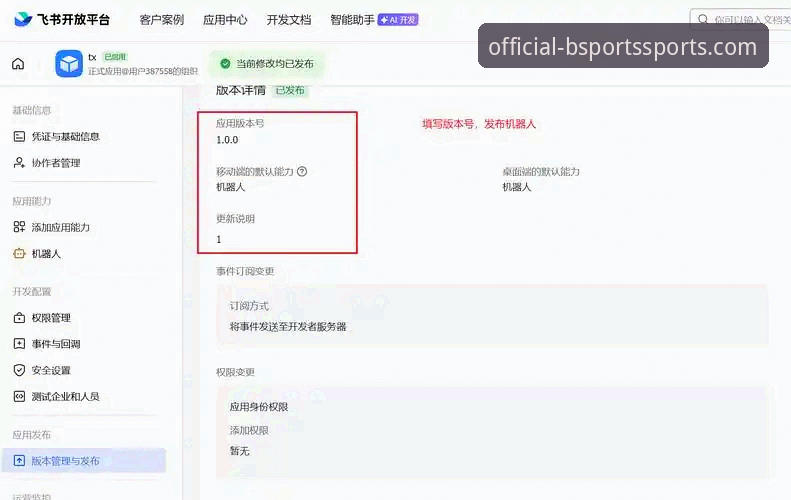Click 正式应用@用户387558的组织 text
Viewport: 791px width, 500px height.
click(143, 72)
